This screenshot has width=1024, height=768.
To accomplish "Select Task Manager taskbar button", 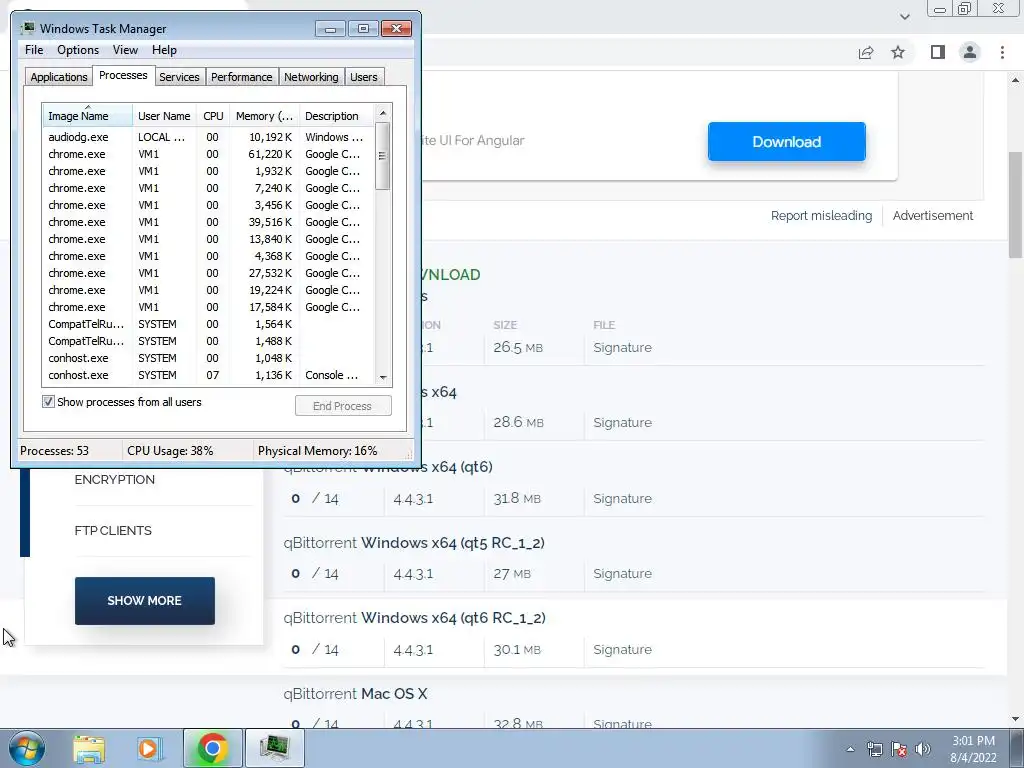I will point(274,748).
